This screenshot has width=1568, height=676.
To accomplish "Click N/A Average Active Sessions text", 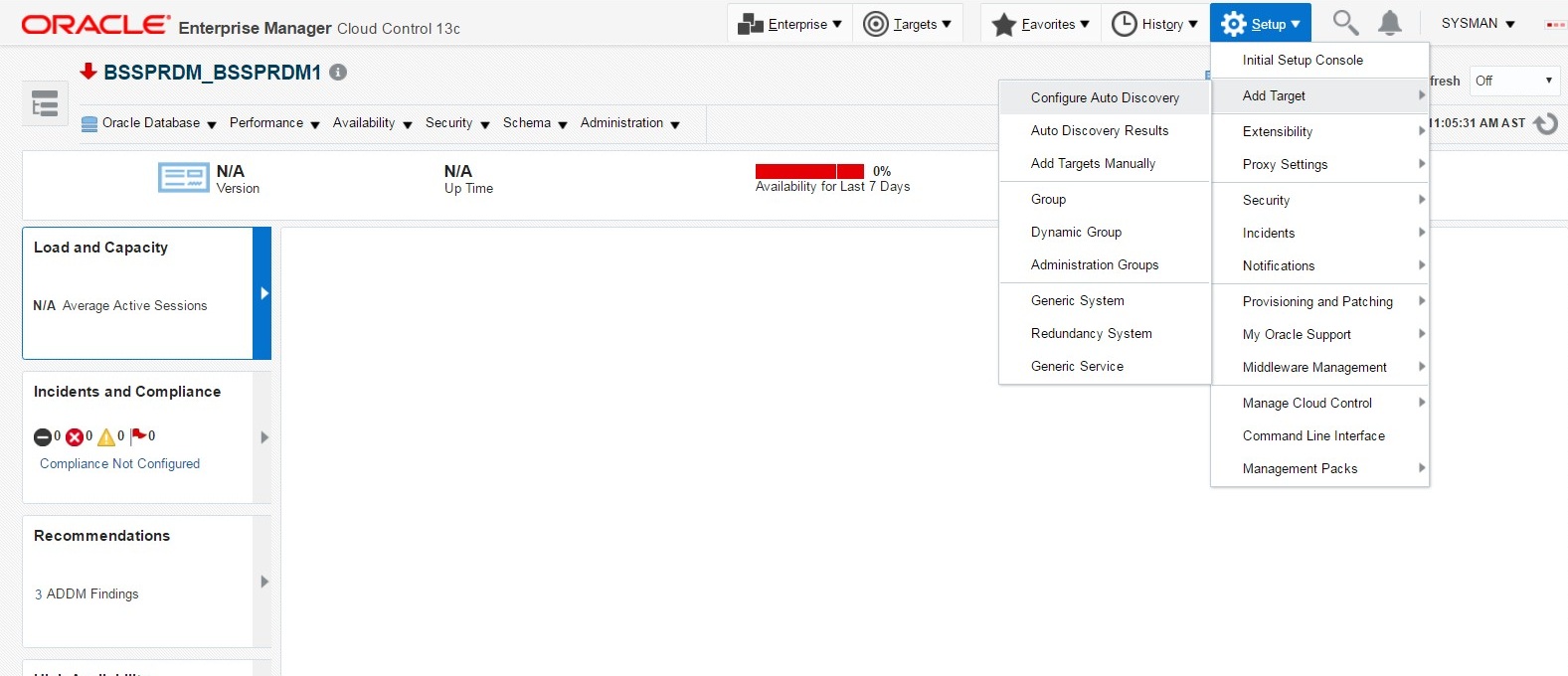I will pyautogui.click(x=120, y=305).
